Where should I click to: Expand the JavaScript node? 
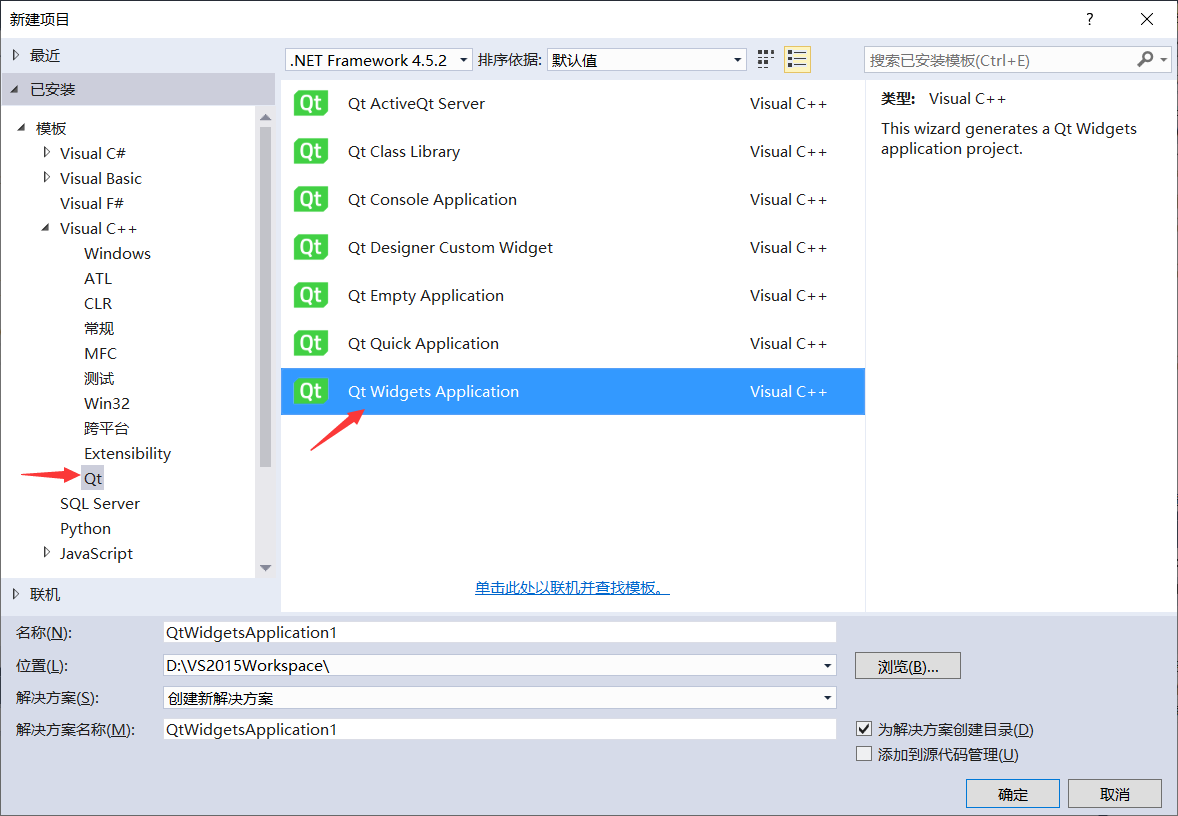click(x=47, y=552)
